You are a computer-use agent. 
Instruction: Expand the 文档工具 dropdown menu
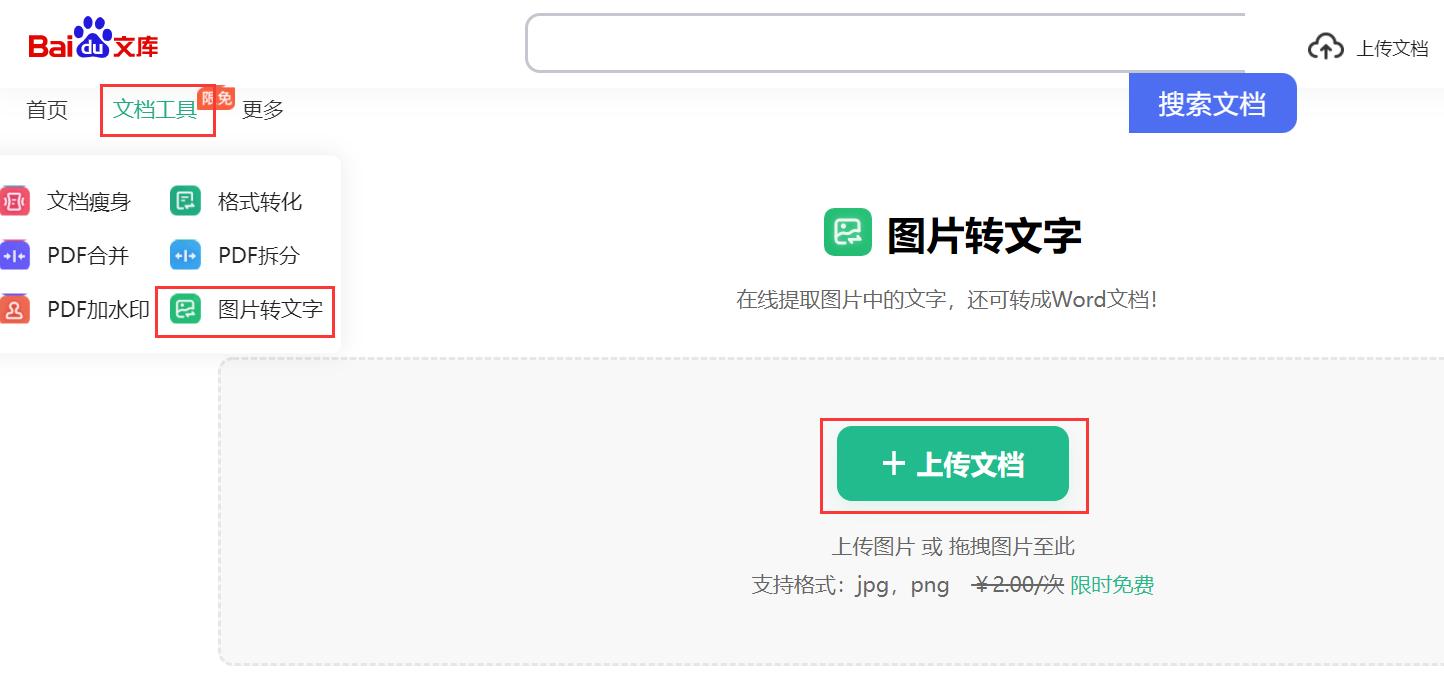[x=155, y=110]
